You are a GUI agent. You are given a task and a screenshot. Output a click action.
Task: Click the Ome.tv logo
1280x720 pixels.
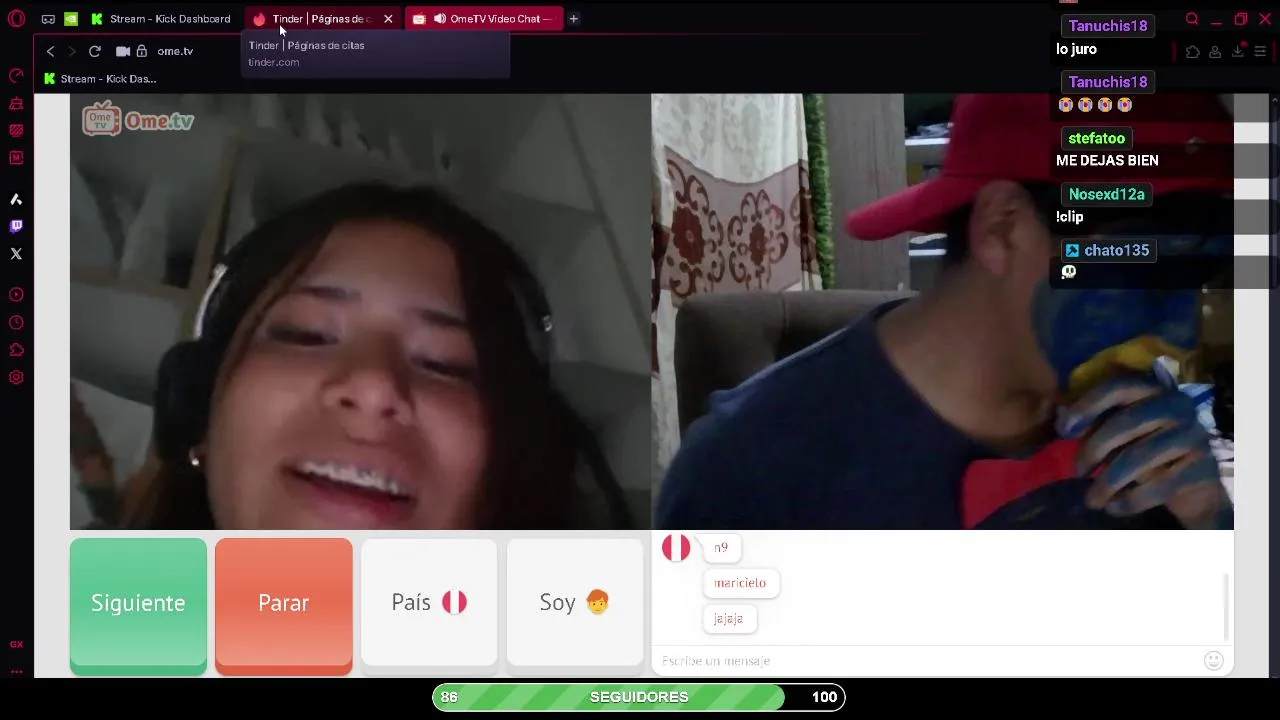pyautogui.click(x=138, y=119)
